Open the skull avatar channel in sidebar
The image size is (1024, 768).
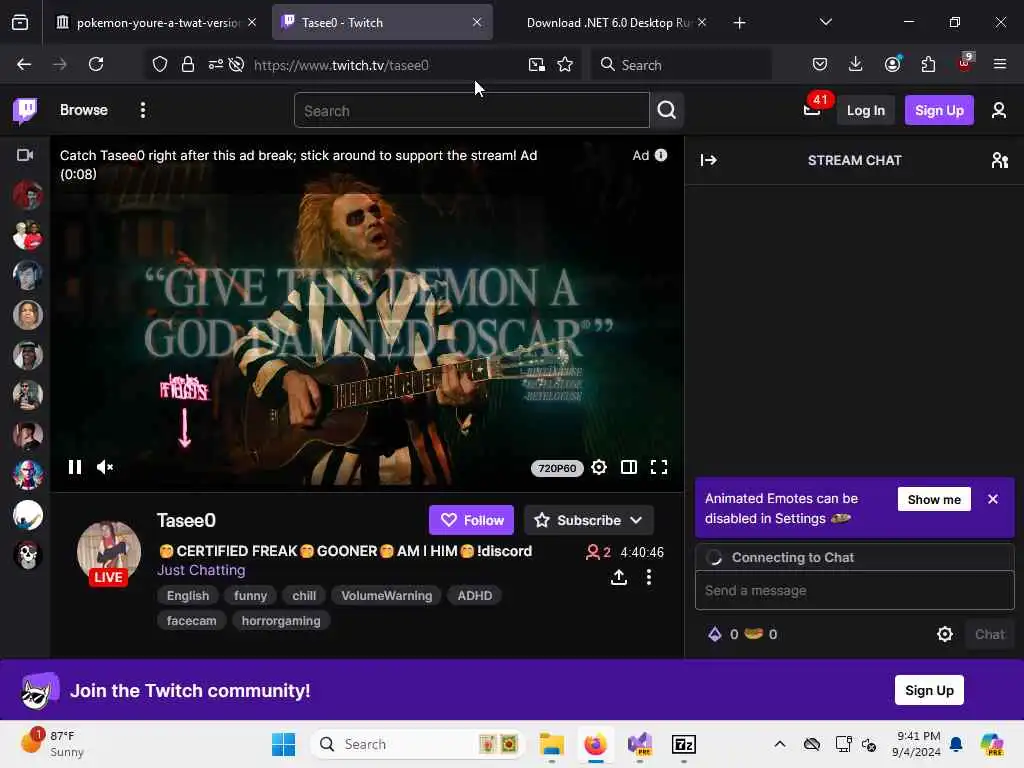27,555
